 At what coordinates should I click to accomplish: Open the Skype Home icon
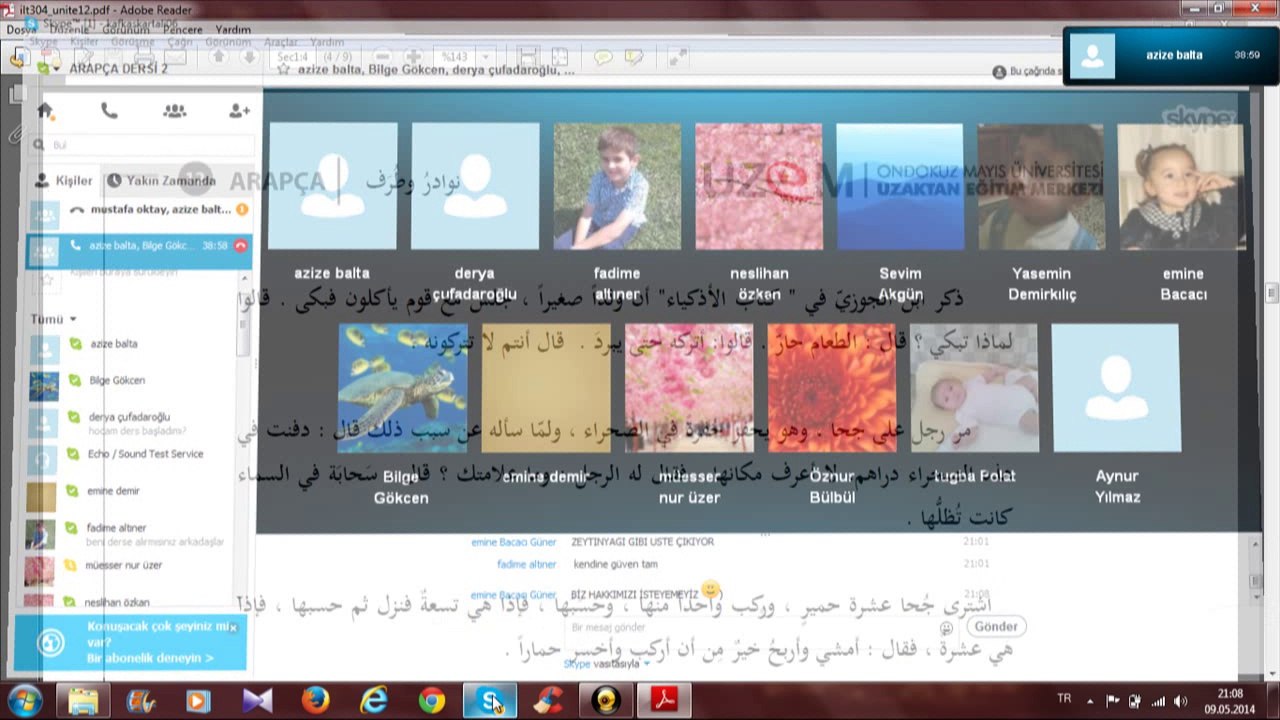pos(45,111)
